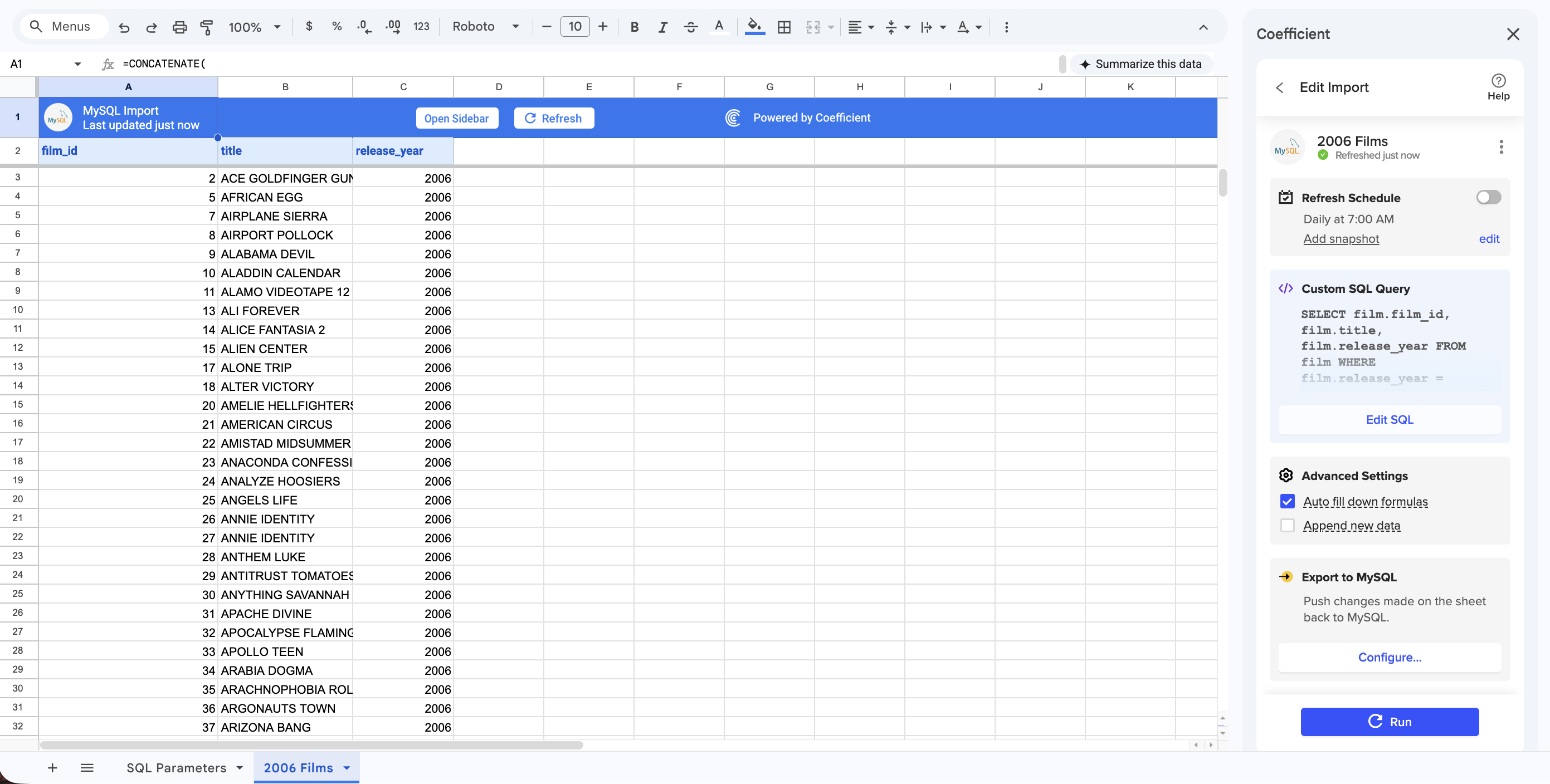
Task: Open the zoom level dropdown
Action: tap(255, 27)
